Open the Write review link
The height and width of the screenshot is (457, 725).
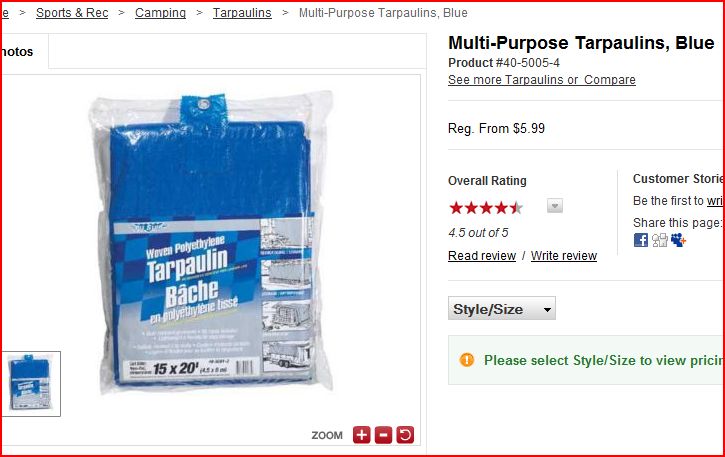(564, 256)
